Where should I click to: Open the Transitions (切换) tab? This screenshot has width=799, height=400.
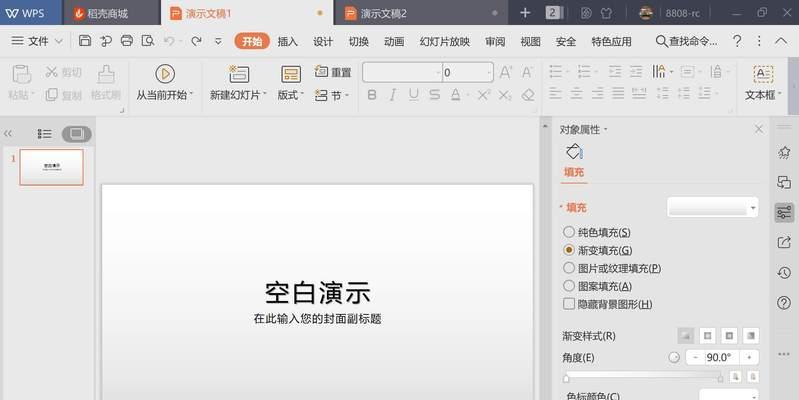point(359,41)
